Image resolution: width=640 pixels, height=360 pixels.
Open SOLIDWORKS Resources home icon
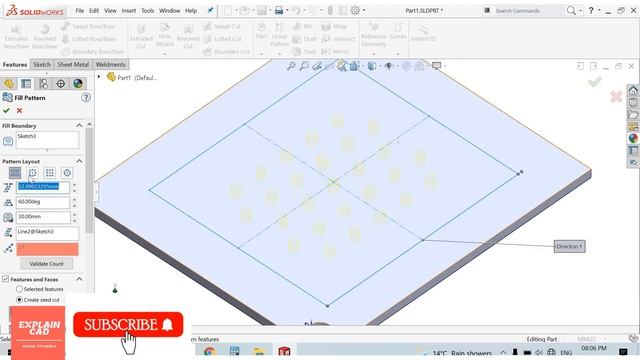pyautogui.click(x=633, y=91)
